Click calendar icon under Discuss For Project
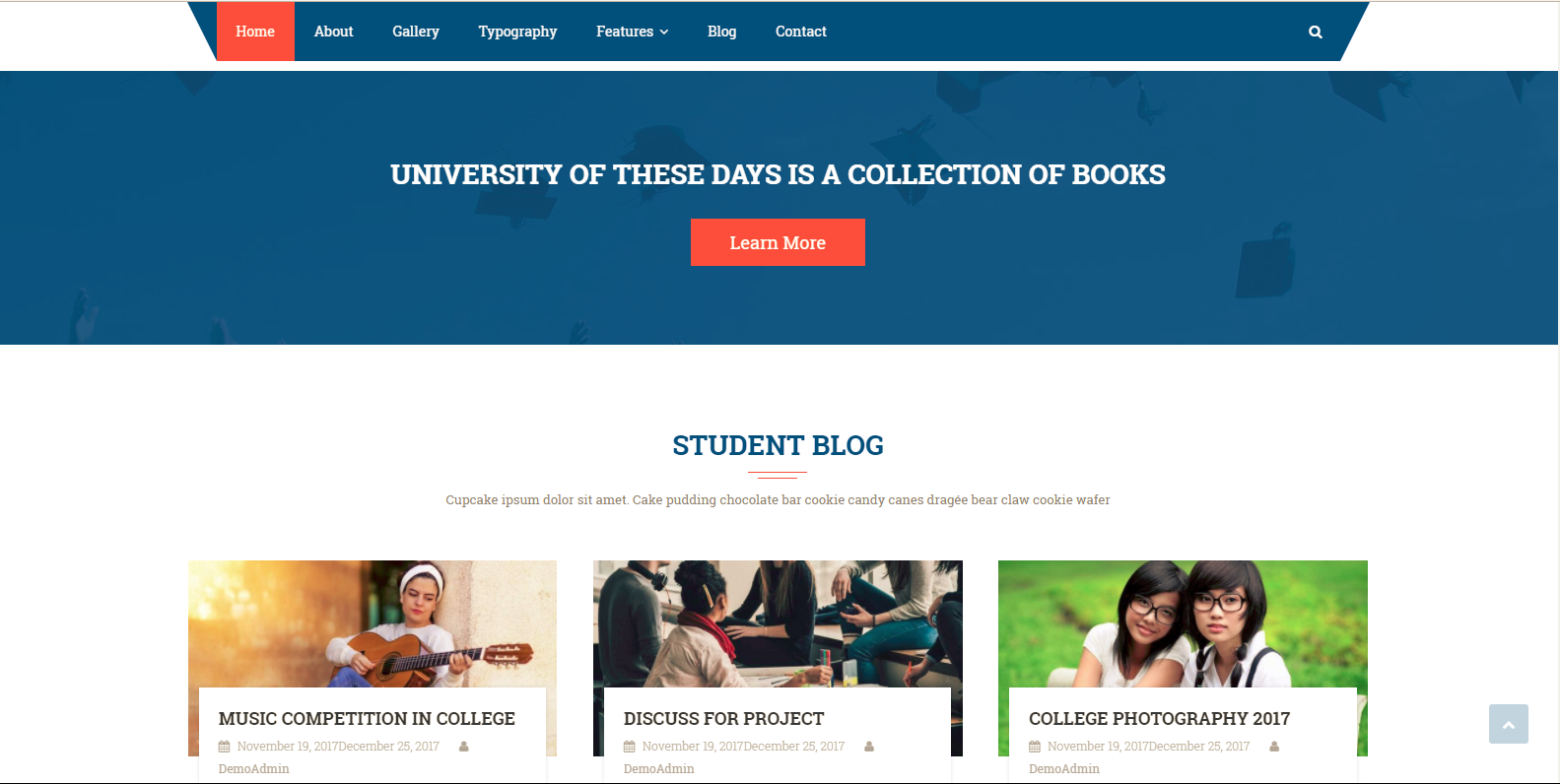The image size is (1560, 784). pyautogui.click(x=629, y=747)
